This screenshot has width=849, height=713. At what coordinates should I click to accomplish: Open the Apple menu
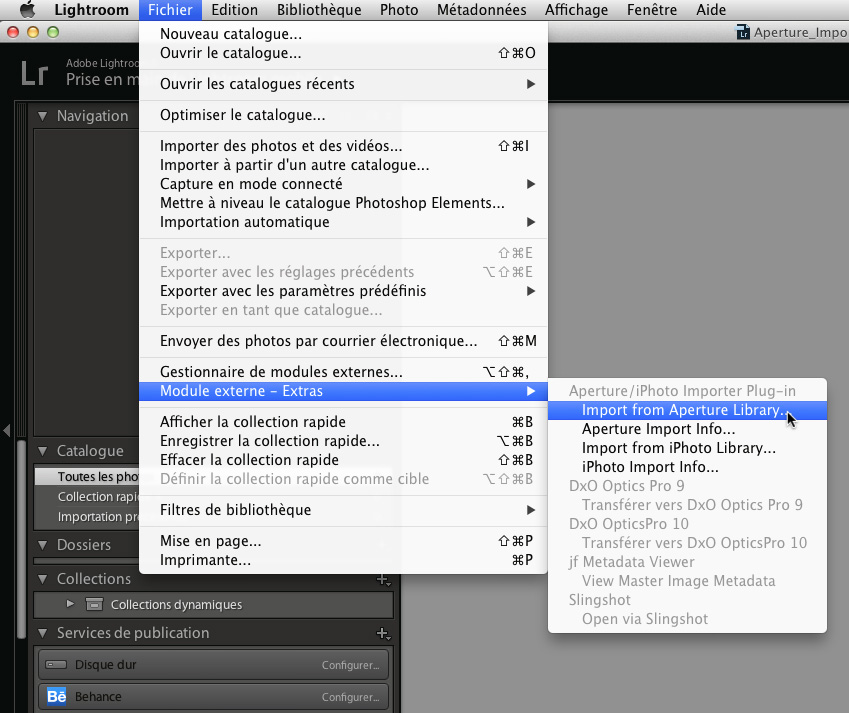[27, 9]
